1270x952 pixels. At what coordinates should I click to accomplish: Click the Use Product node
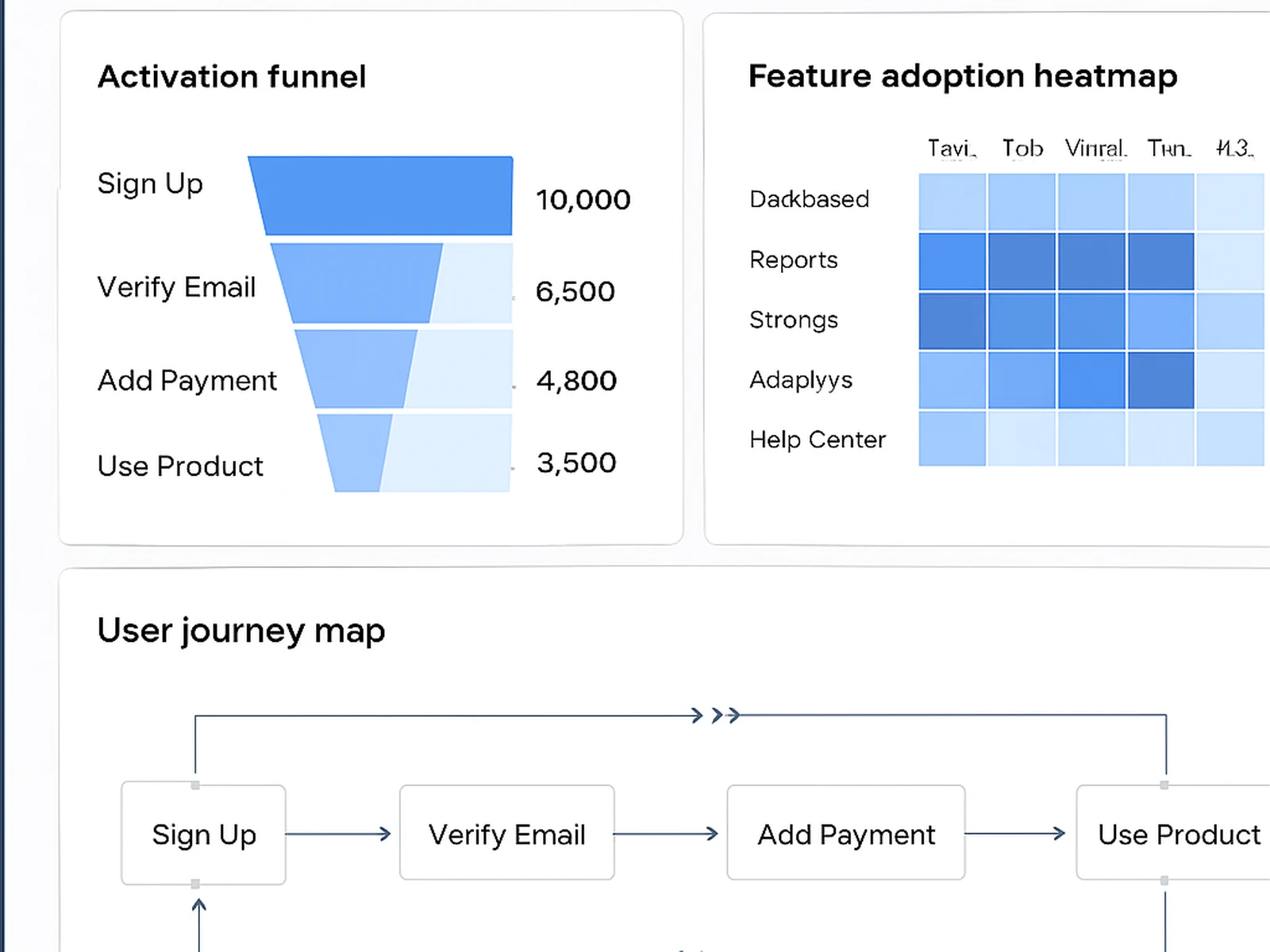pyautogui.click(x=1178, y=834)
